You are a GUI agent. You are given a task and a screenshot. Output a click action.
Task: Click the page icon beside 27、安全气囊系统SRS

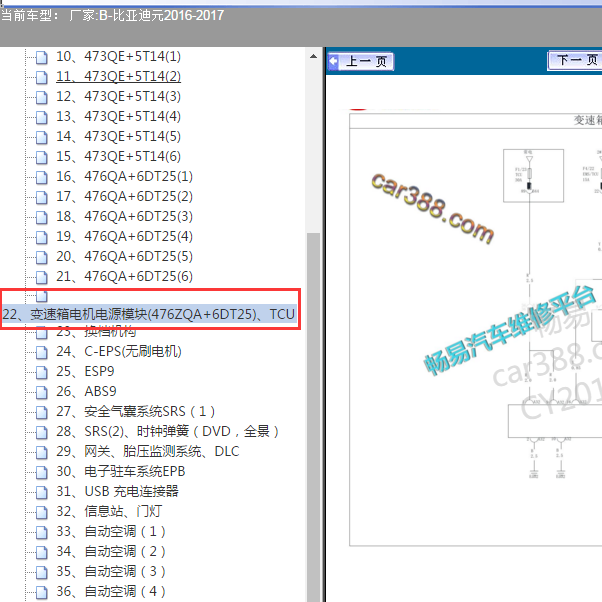(41, 412)
